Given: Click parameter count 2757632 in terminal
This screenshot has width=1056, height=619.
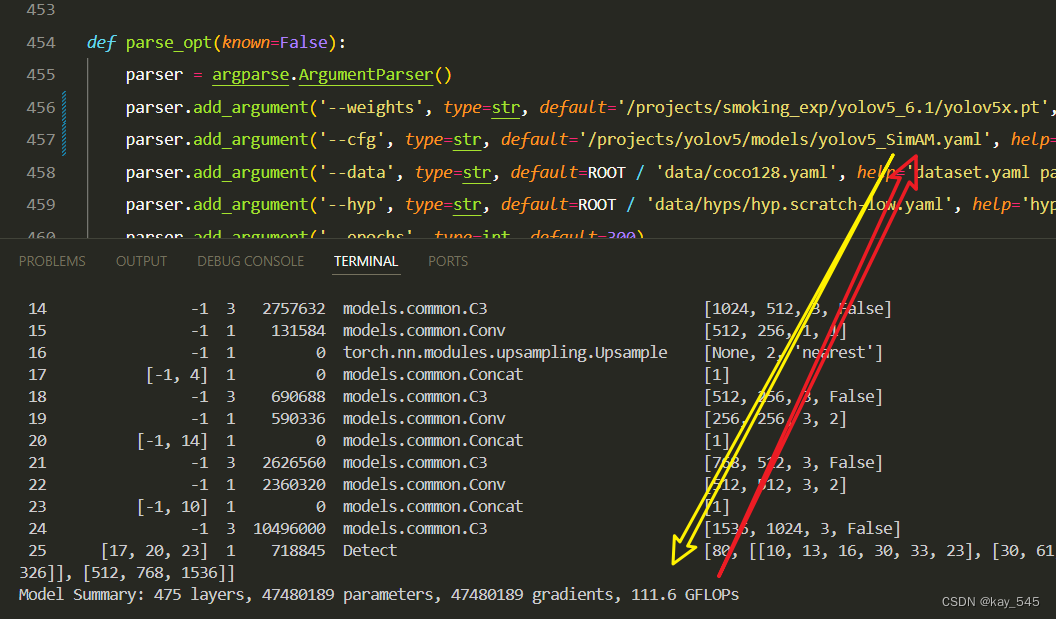Looking at the screenshot, I should click(x=294, y=308).
